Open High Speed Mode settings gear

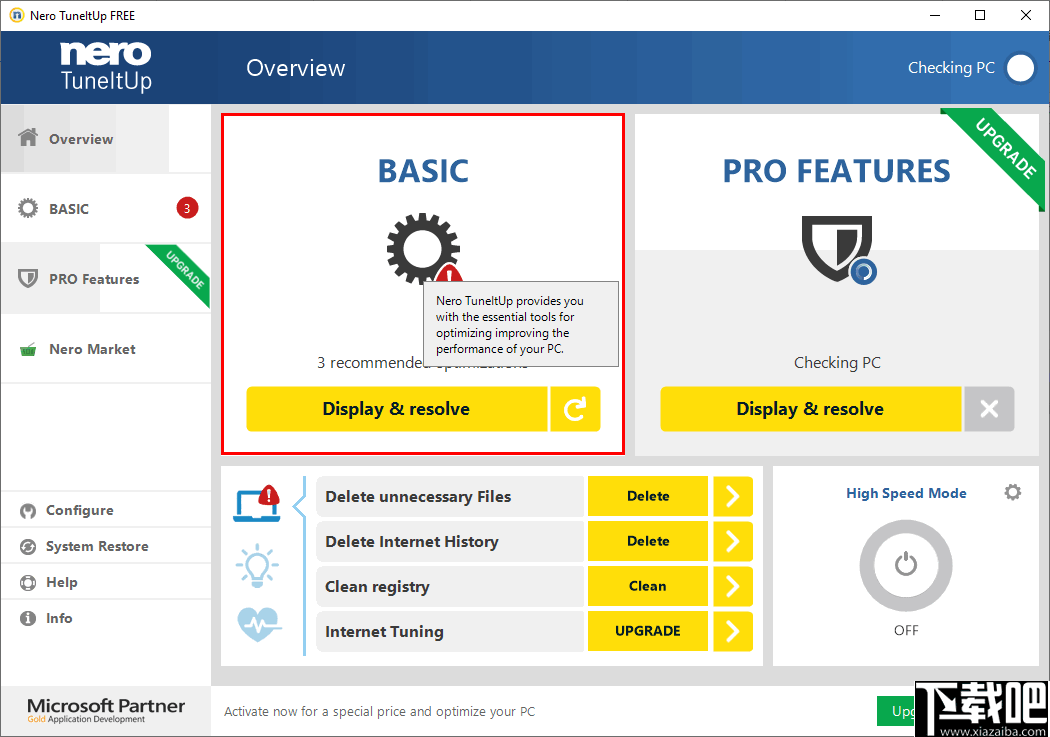coord(1012,493)
